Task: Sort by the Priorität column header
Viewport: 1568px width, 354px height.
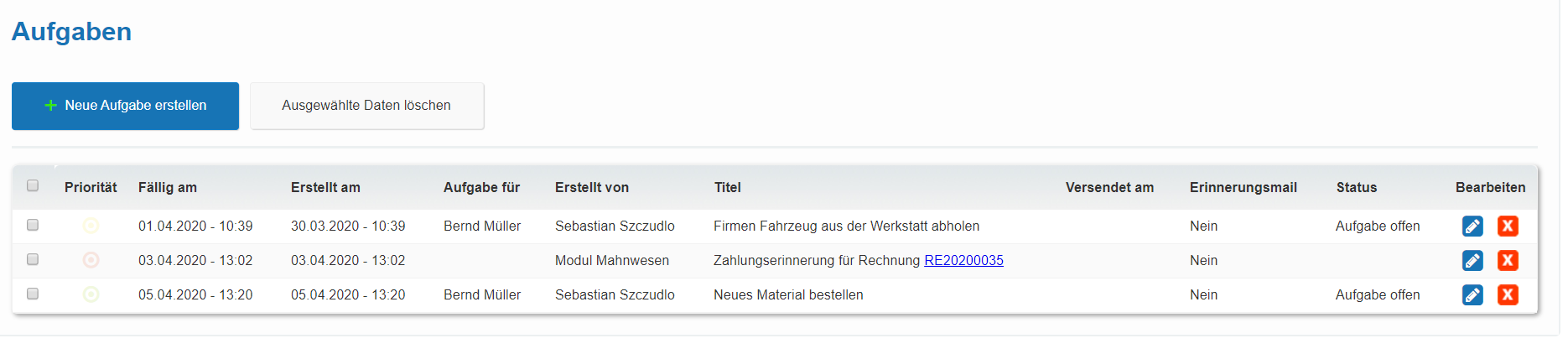Action: click(91, 188)
